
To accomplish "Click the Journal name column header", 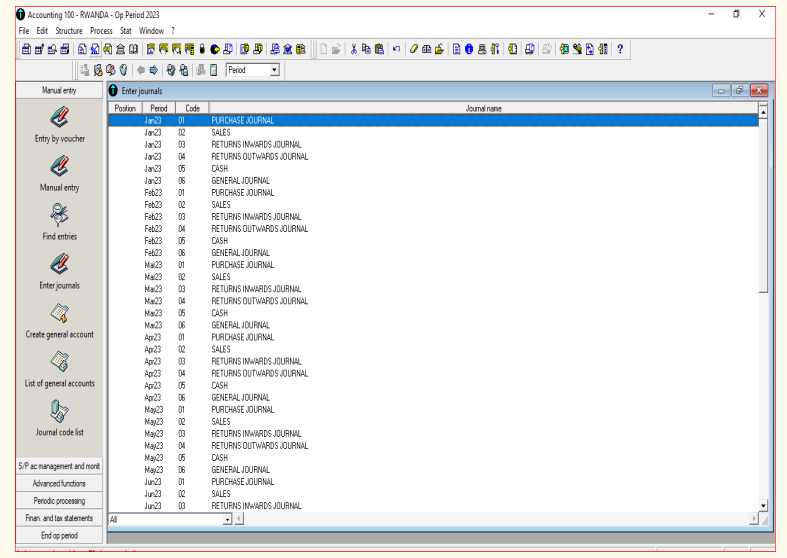I will (x=483, y=108).
